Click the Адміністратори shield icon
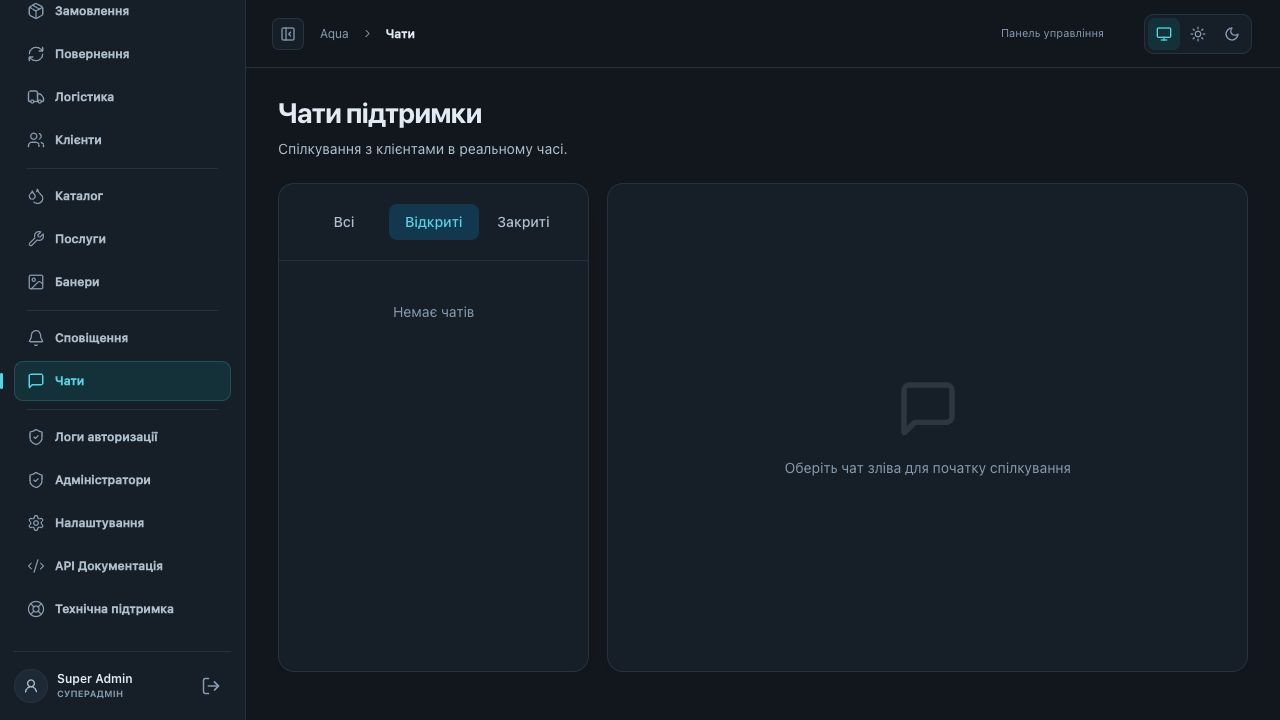 pos(36,480)
